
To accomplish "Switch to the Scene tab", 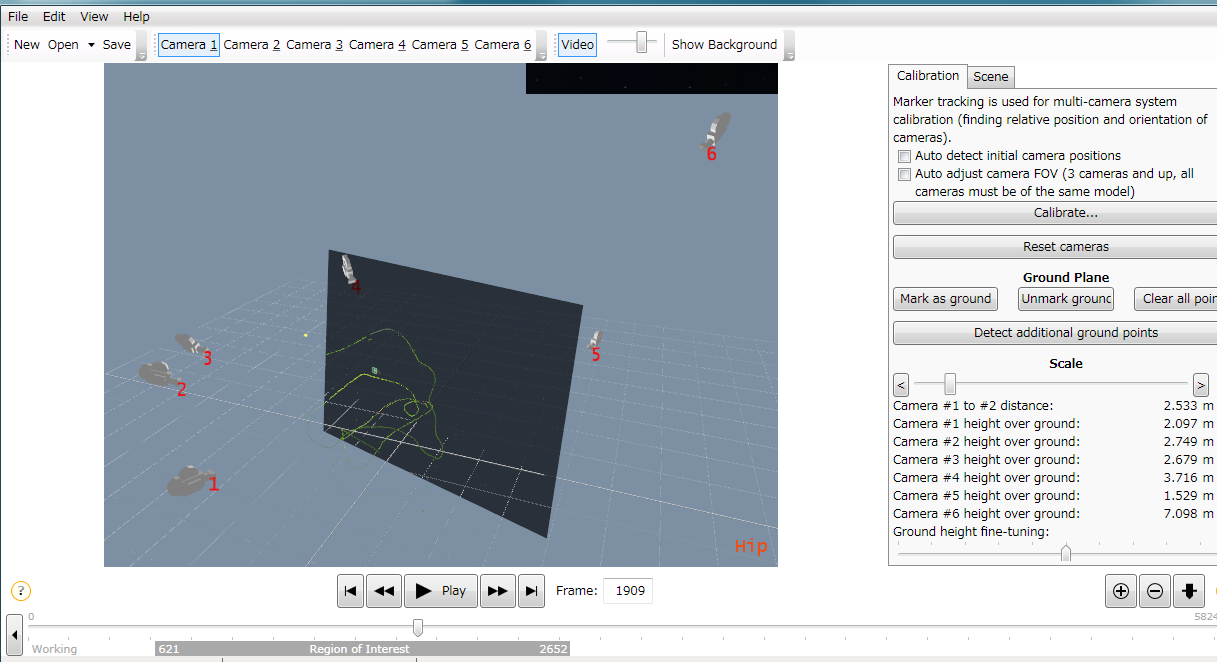I will click(991, 77).
